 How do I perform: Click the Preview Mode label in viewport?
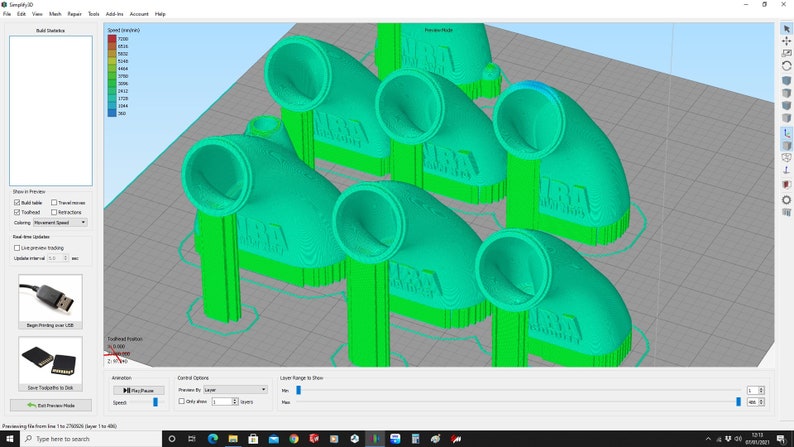pyautogui.click(x=439, y=30)
